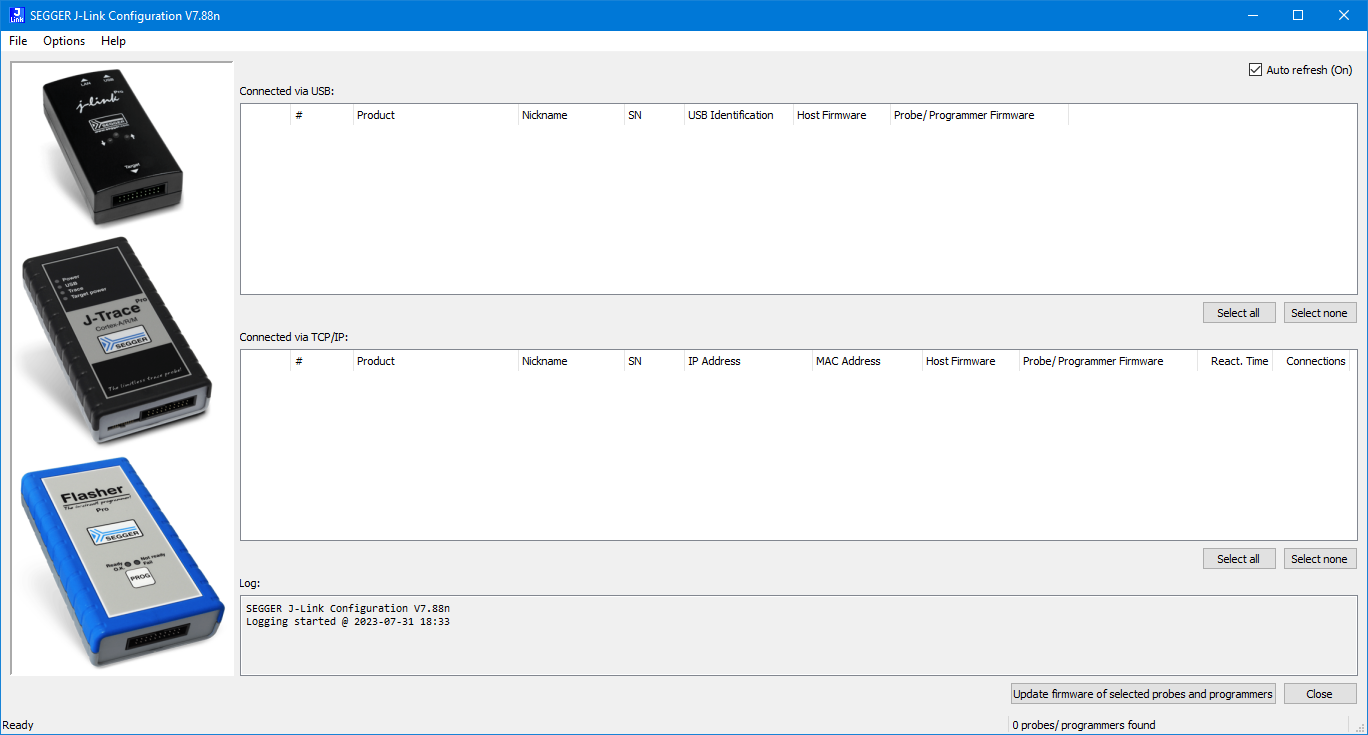Click Select none under the USB list

(x=1320, y=312)
